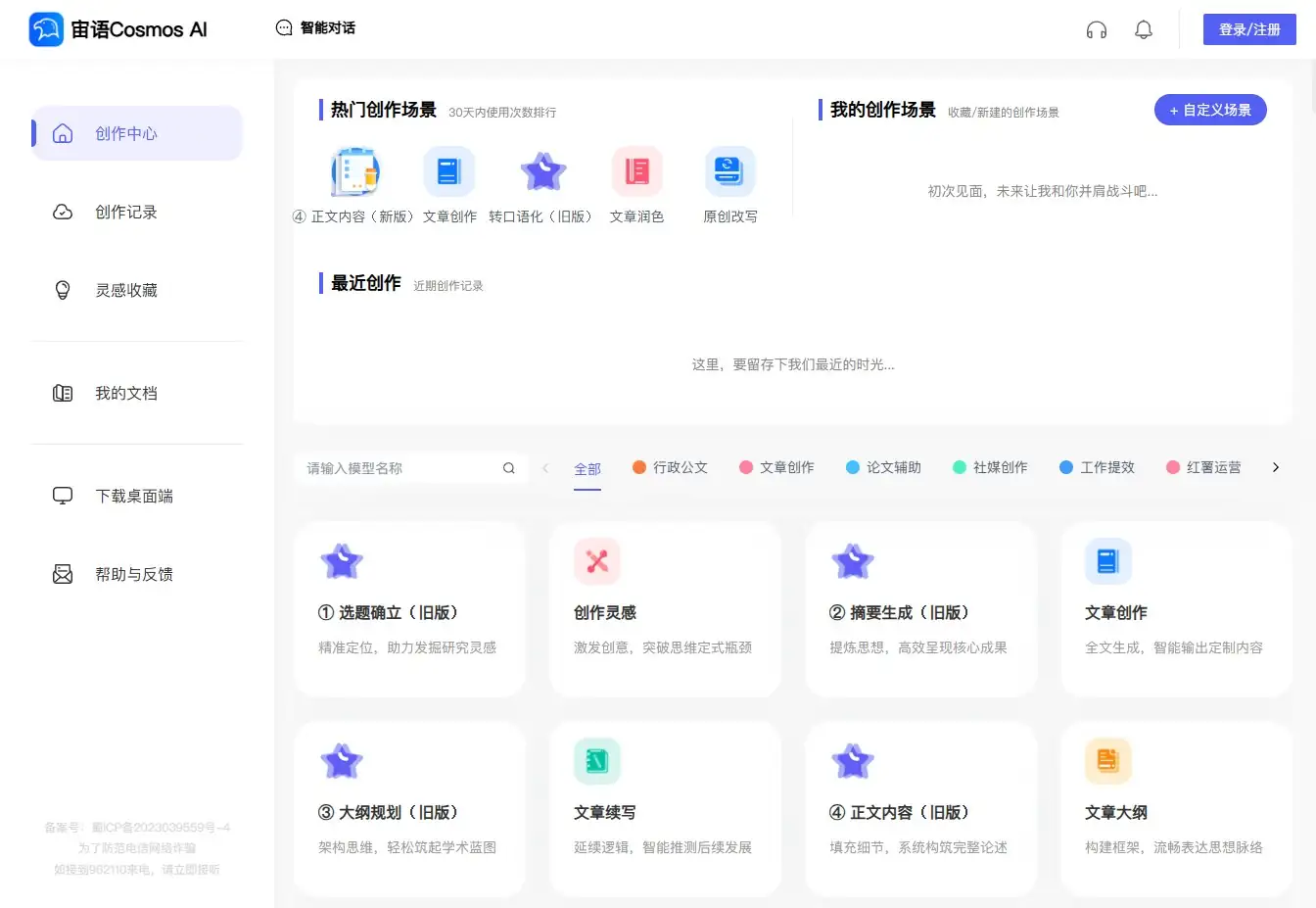Select the 下载桌面端 sidebar icon
This screenshot has width=1316, height=908.
pos(63,496)
